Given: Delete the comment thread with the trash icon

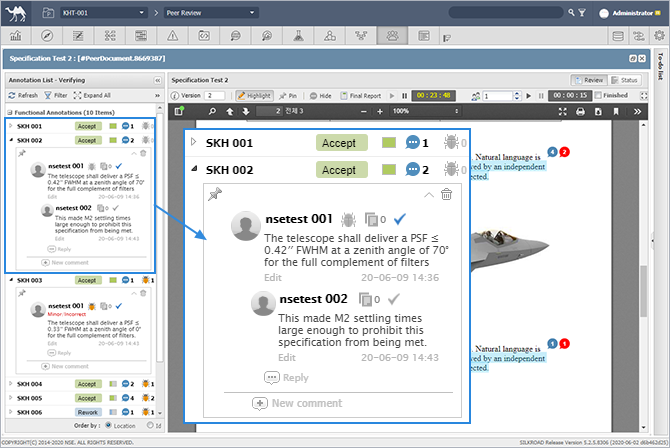Looking at the screenshot, I should click(446, 195).
